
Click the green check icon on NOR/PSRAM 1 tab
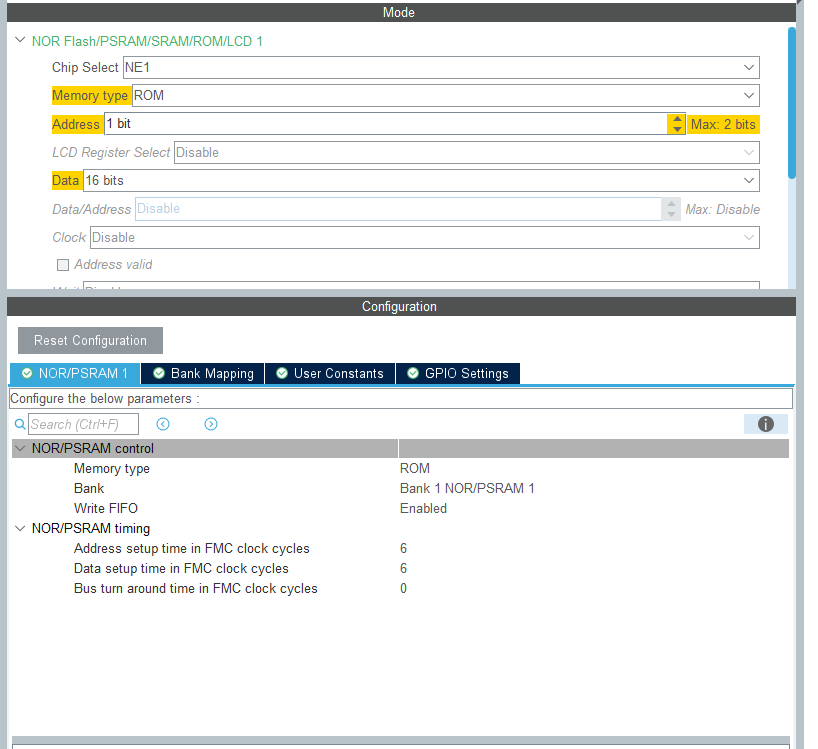[x=27, y=373]
